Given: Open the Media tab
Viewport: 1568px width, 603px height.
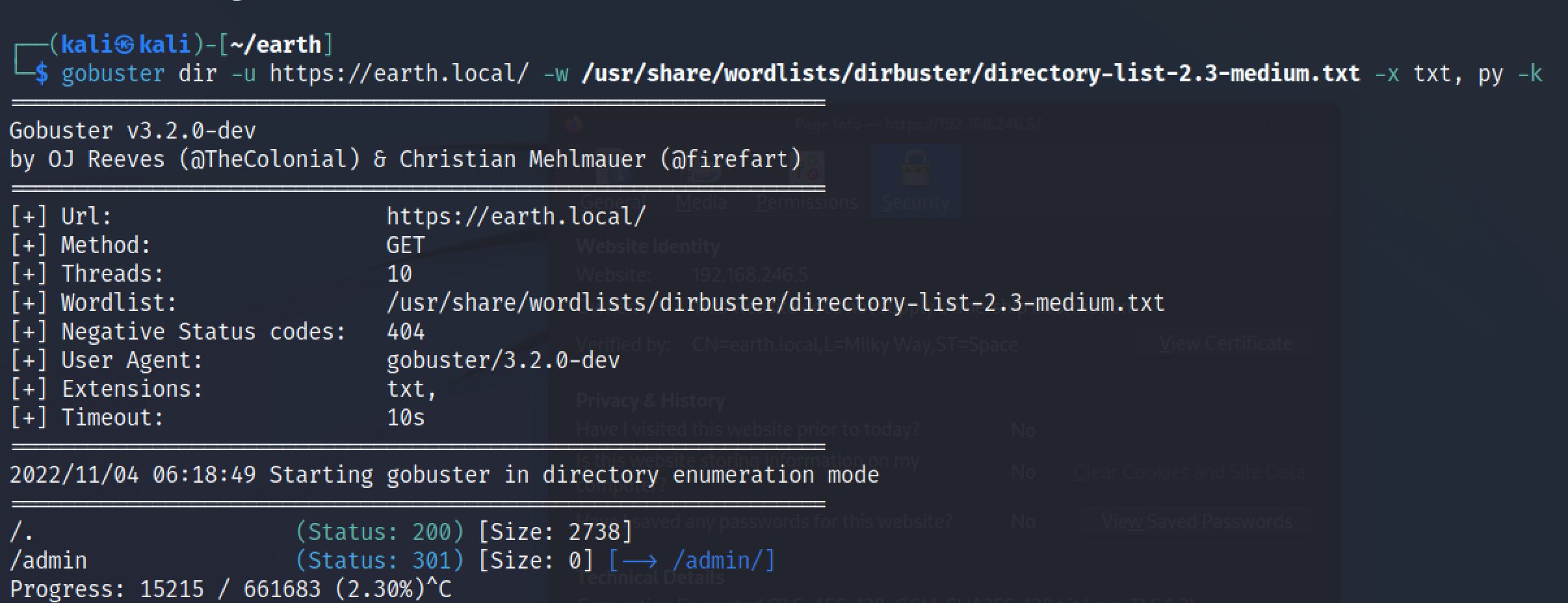Looking at the screenshot, I should [701, 202].
